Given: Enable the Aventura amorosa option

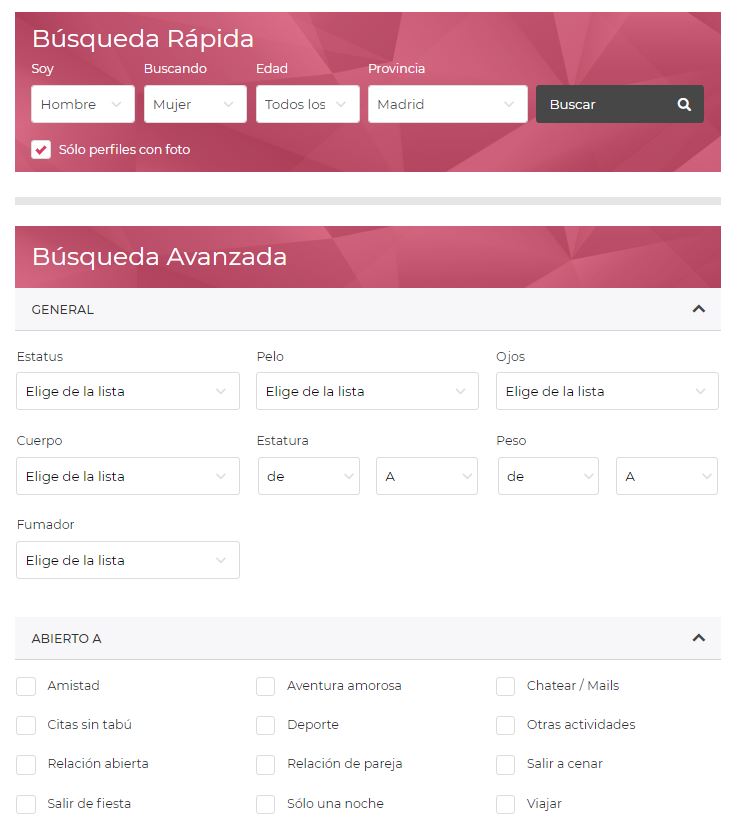Looking at the screenshot, I should point(266,687).
